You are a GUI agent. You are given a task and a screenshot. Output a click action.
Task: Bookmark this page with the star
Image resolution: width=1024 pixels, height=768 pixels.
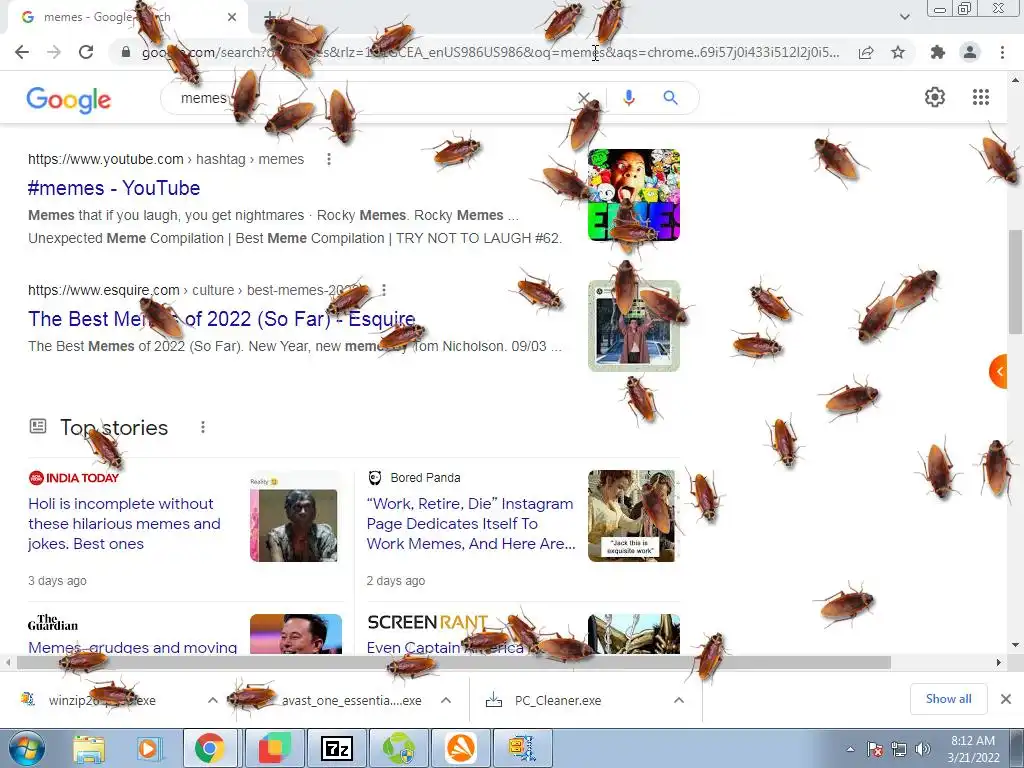click(x=898, y=52)
